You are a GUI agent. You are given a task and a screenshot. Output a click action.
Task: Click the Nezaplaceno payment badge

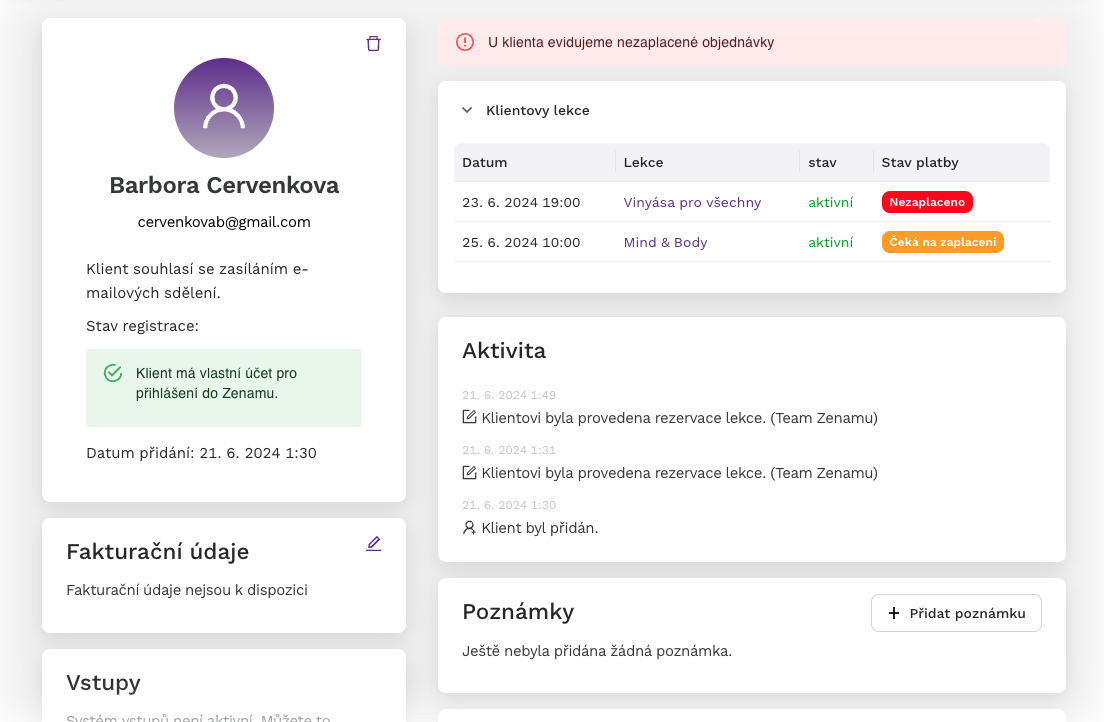click(927, 202)
